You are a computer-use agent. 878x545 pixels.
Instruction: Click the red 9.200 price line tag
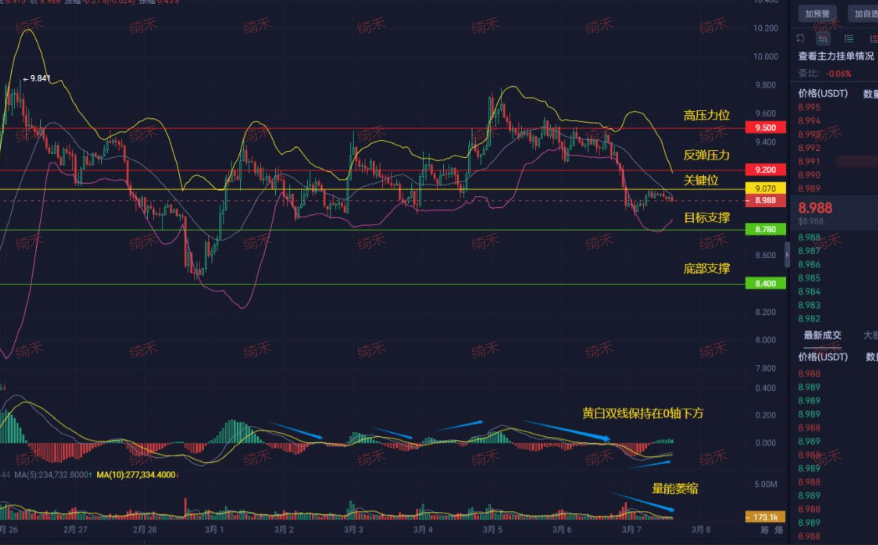765,170
